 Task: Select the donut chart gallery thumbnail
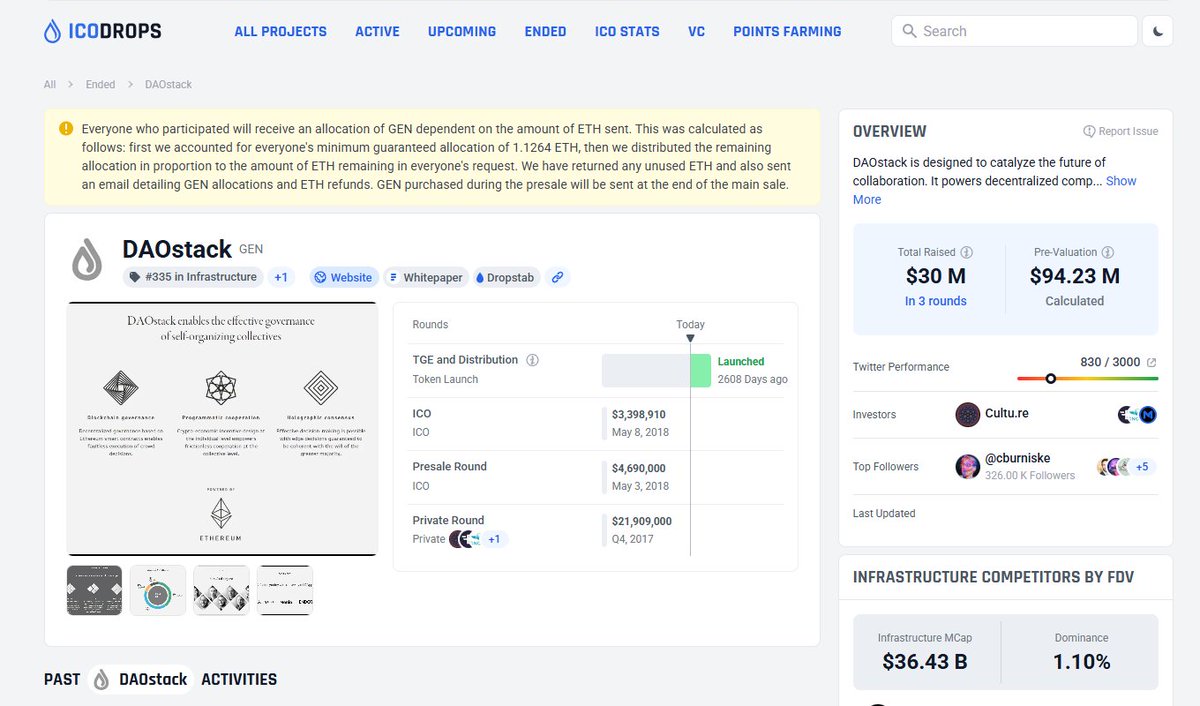pyautogui.click(x=158, y=590)
